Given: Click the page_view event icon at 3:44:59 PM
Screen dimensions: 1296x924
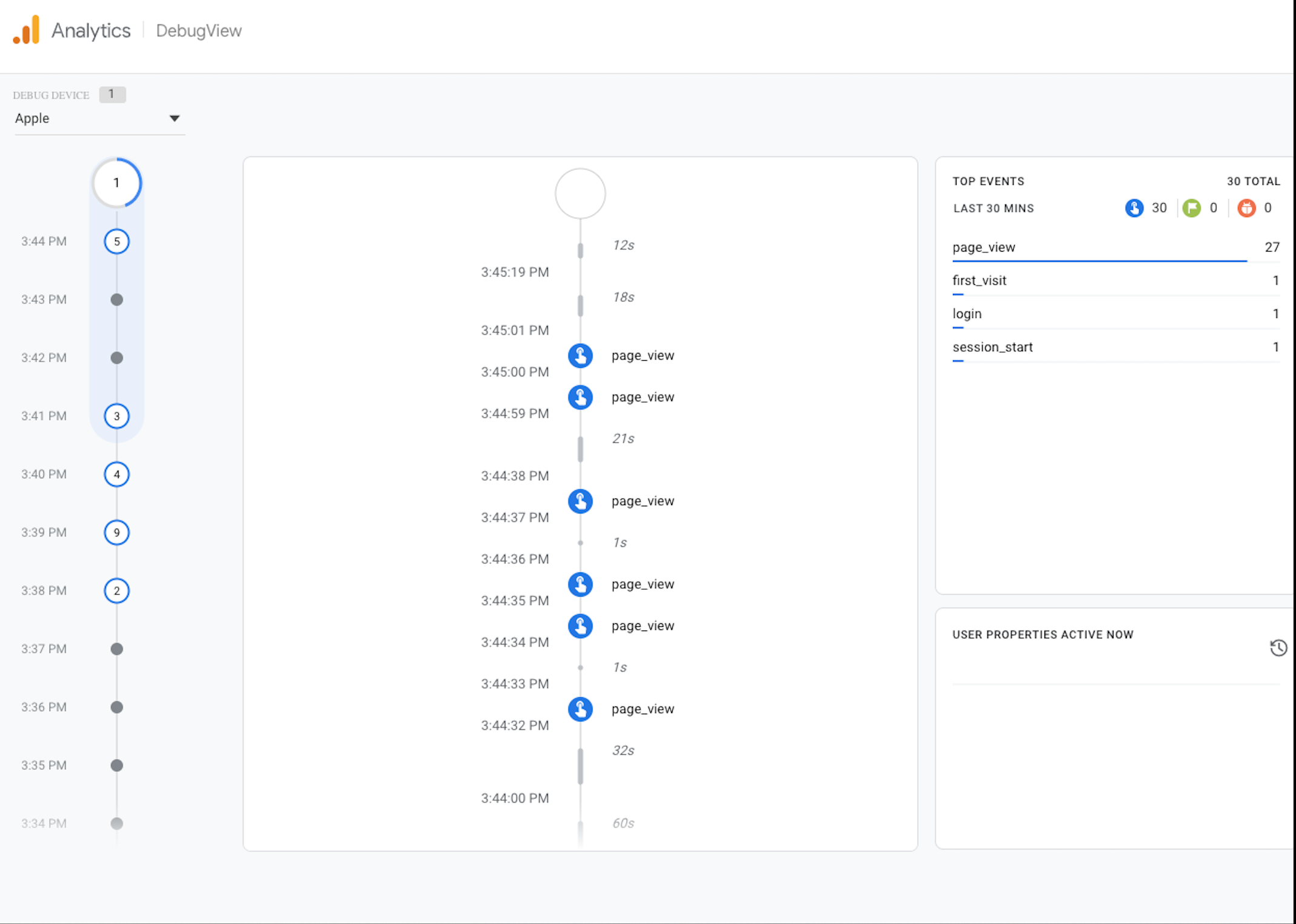Looking at the screenshot, I should pos(580,397).
